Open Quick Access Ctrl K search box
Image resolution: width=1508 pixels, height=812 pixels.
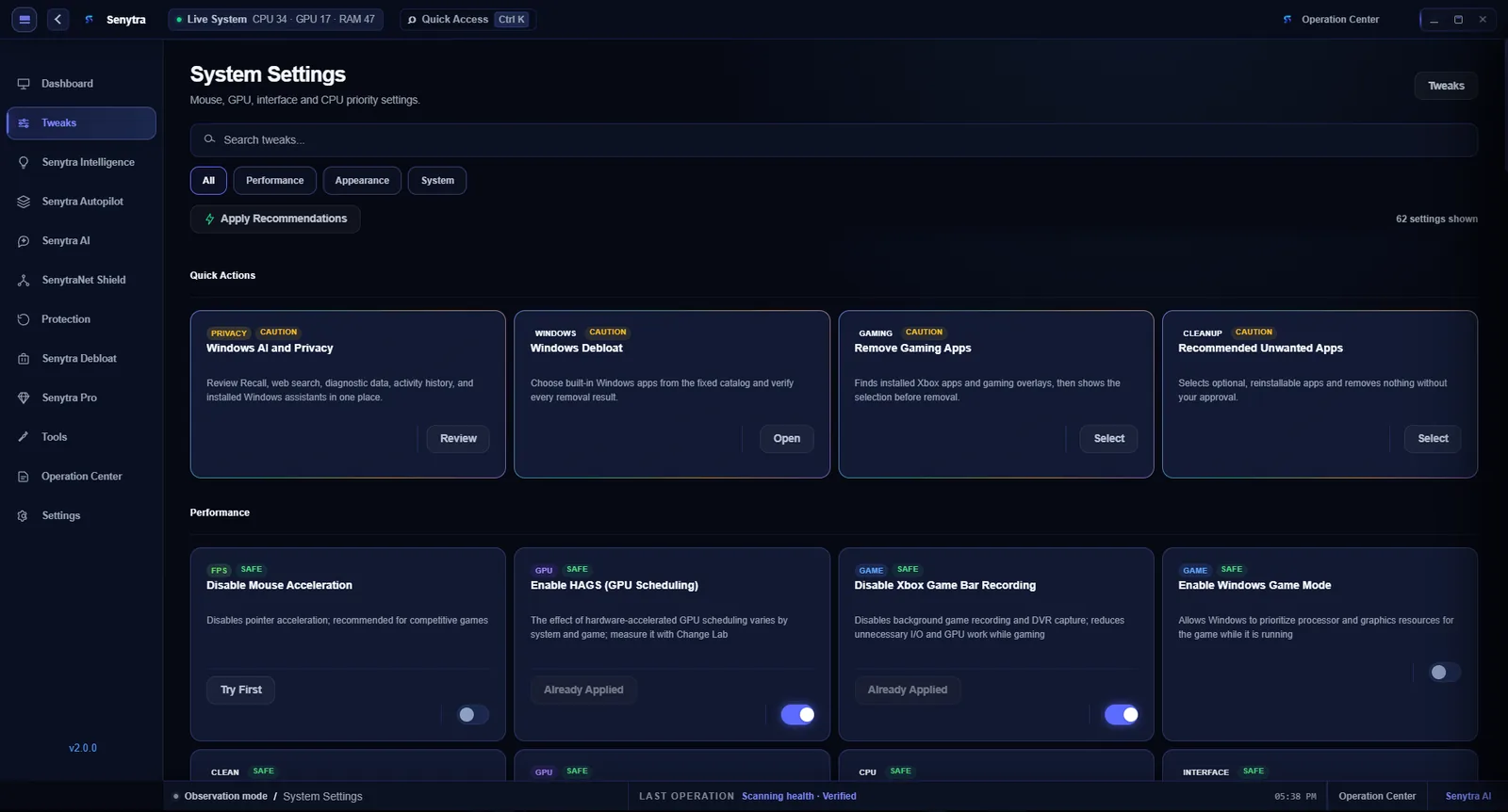[x=467, y=19]
